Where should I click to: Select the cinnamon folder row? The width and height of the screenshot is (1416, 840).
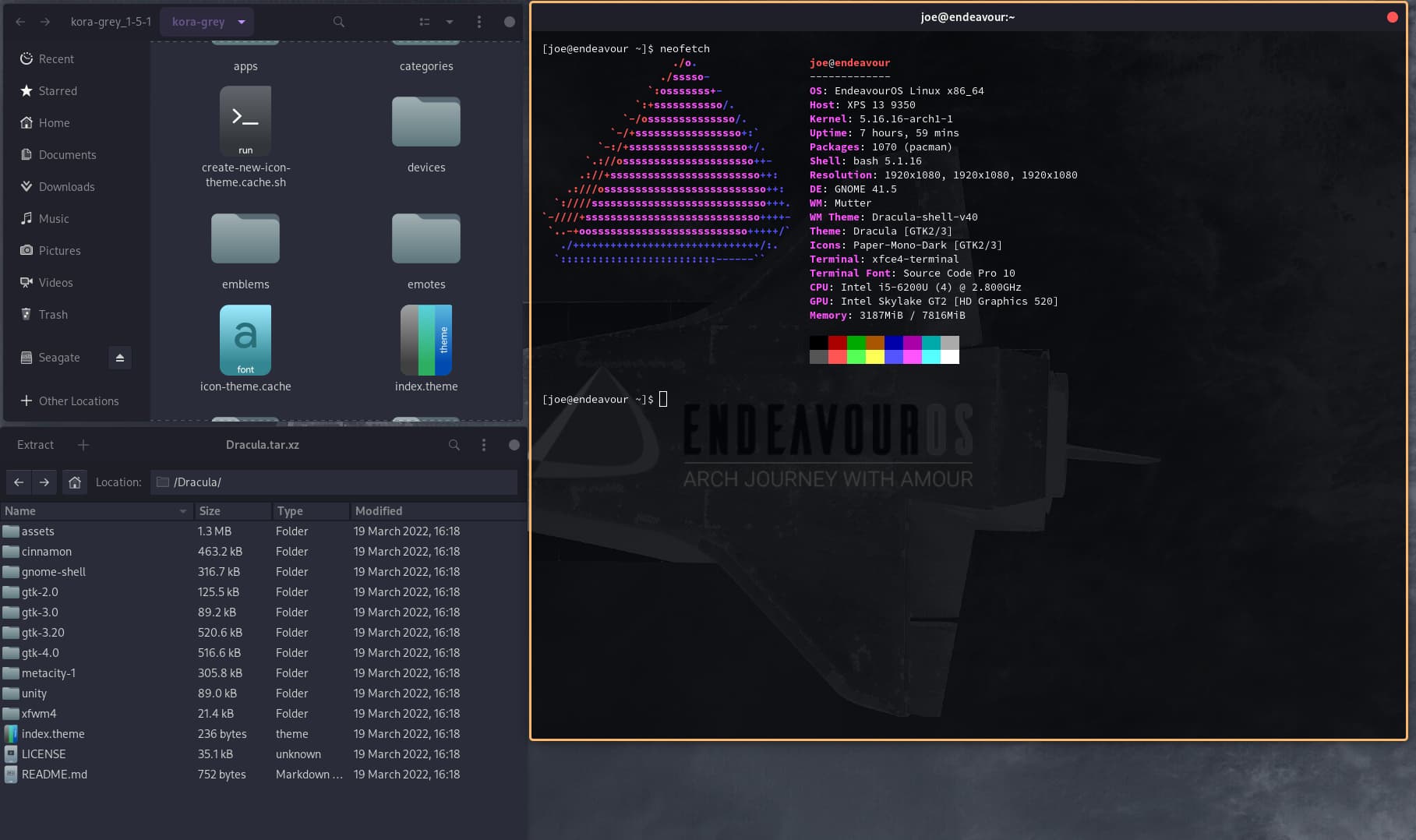pos(263,552)
